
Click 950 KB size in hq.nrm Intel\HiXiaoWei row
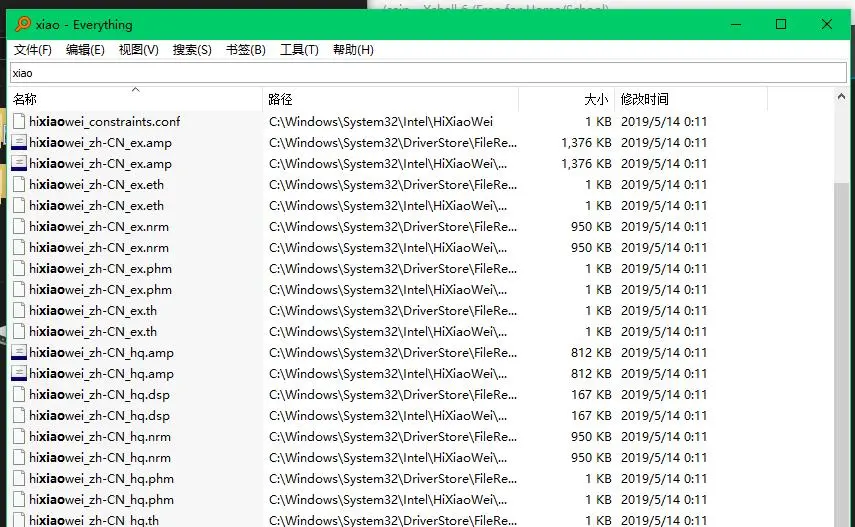pos(591,458)
